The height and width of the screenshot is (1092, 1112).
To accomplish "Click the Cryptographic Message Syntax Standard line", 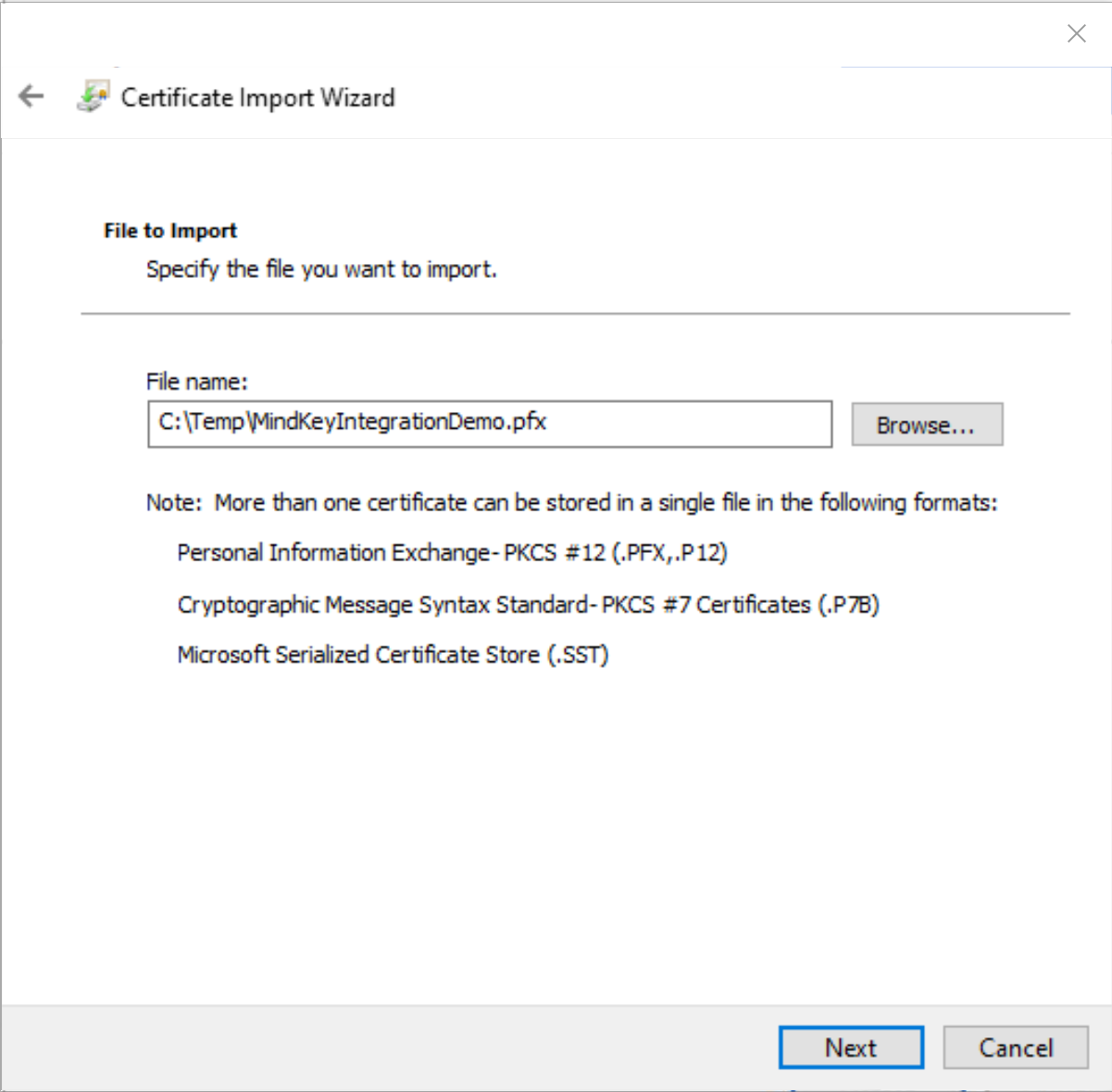I will pyautogui.click(x=528, y=605).
